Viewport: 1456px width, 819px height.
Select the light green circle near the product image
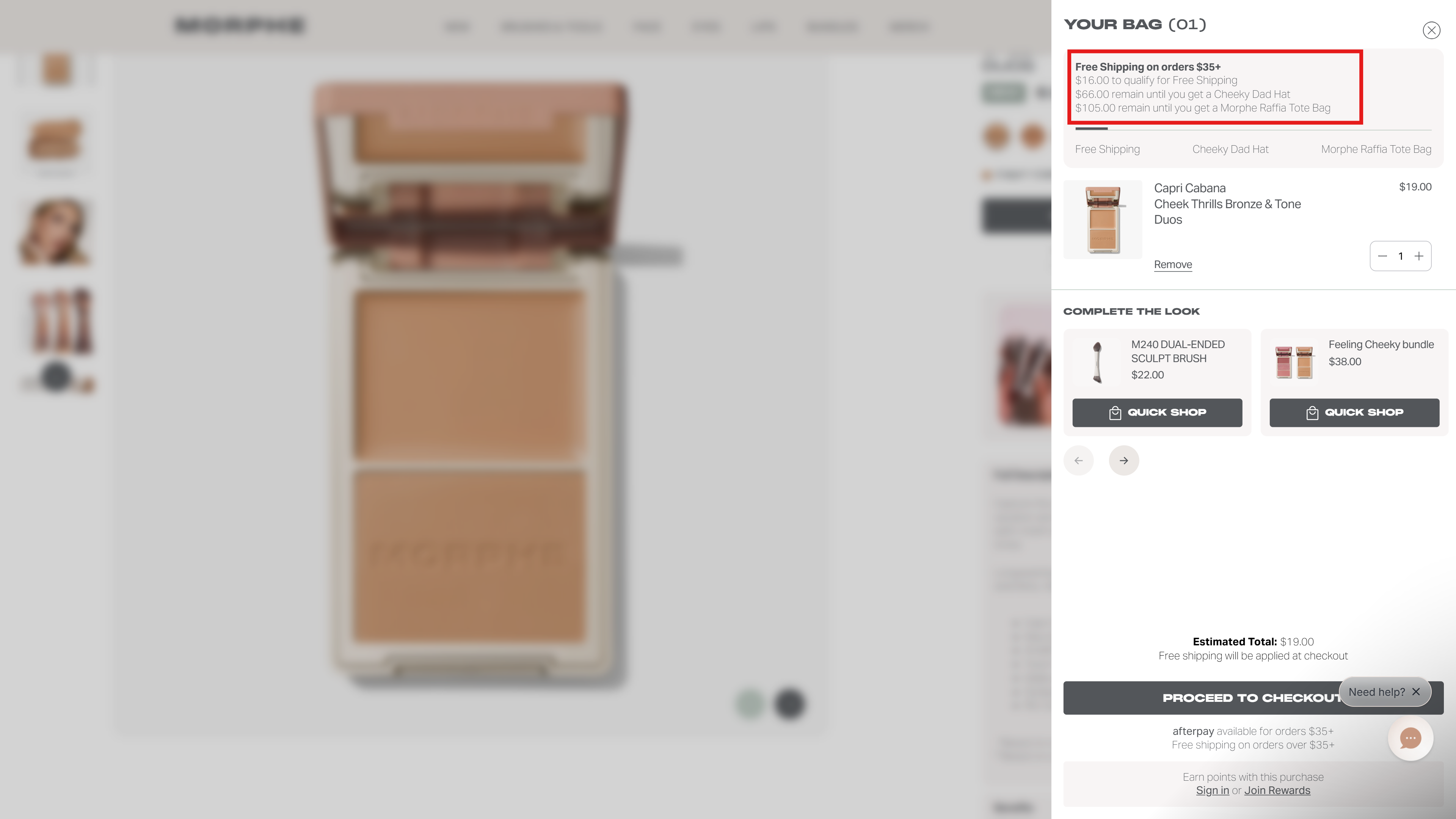750,704
